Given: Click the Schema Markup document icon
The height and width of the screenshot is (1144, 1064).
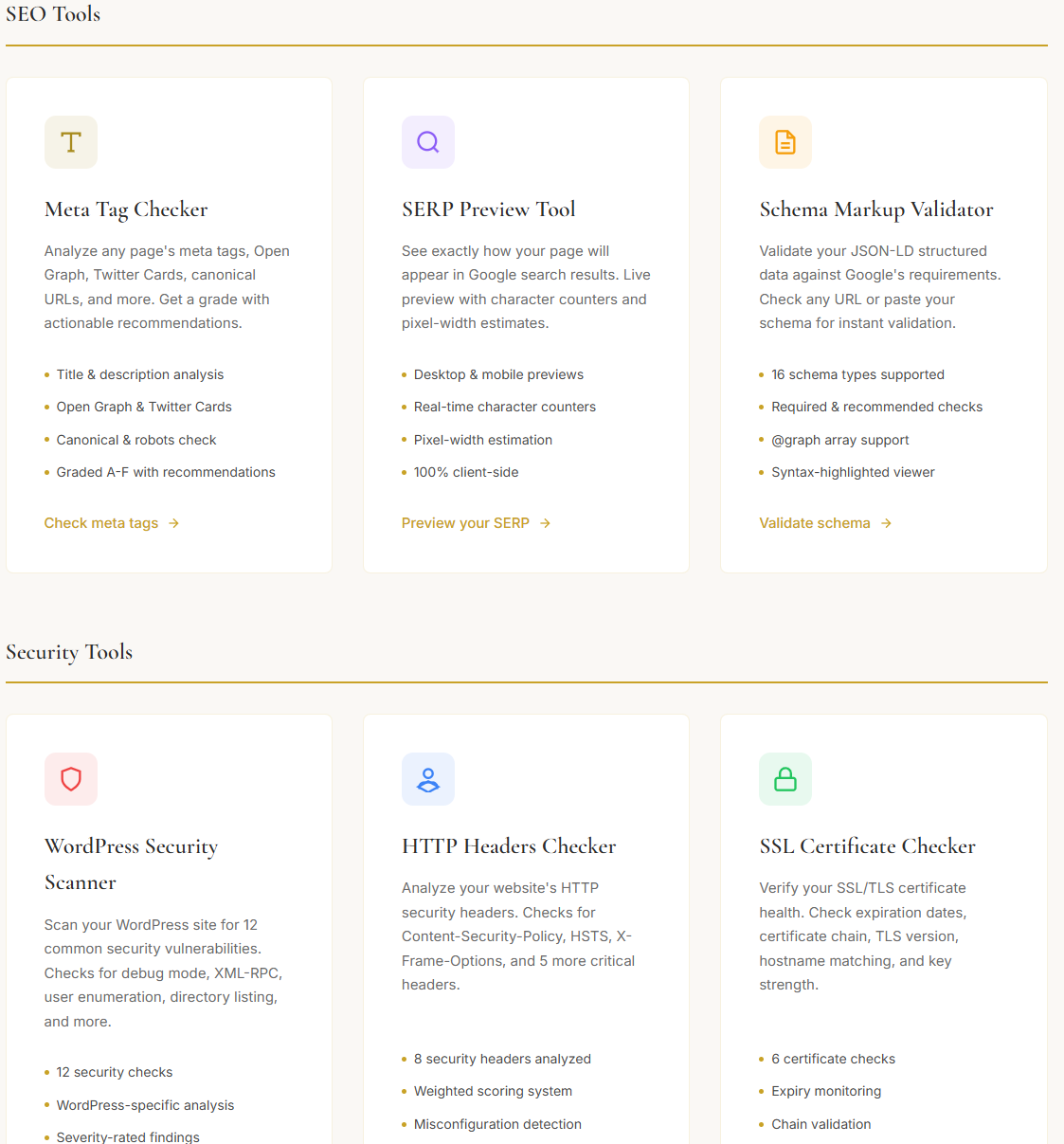Looking at the screenshot, I should tap(785, 142).
